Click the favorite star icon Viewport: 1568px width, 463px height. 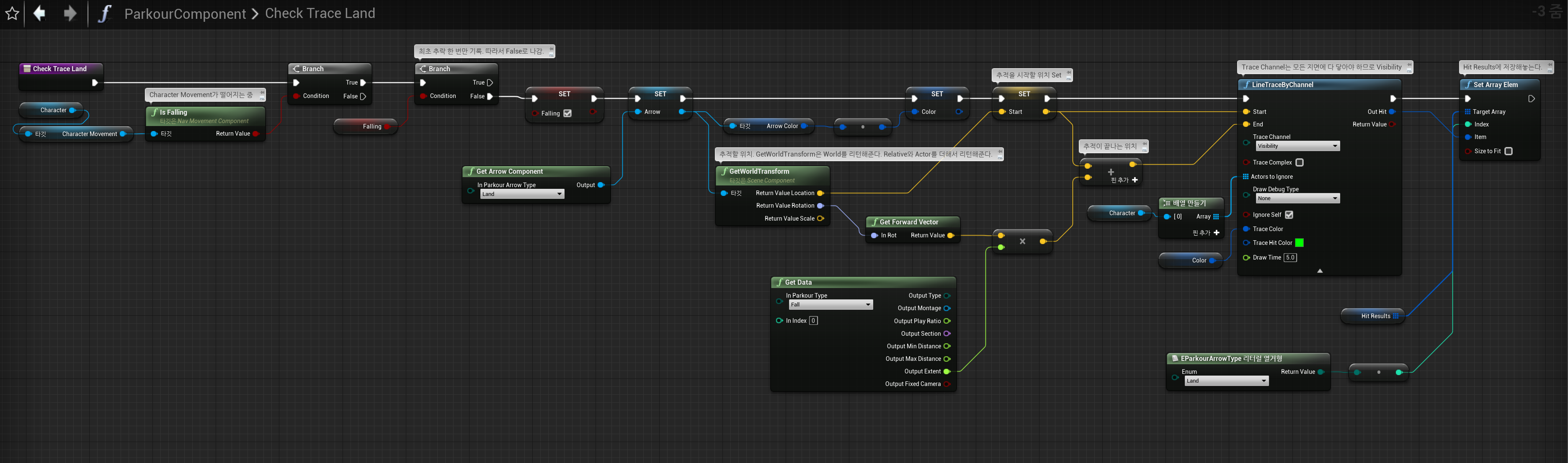(12, 13)
